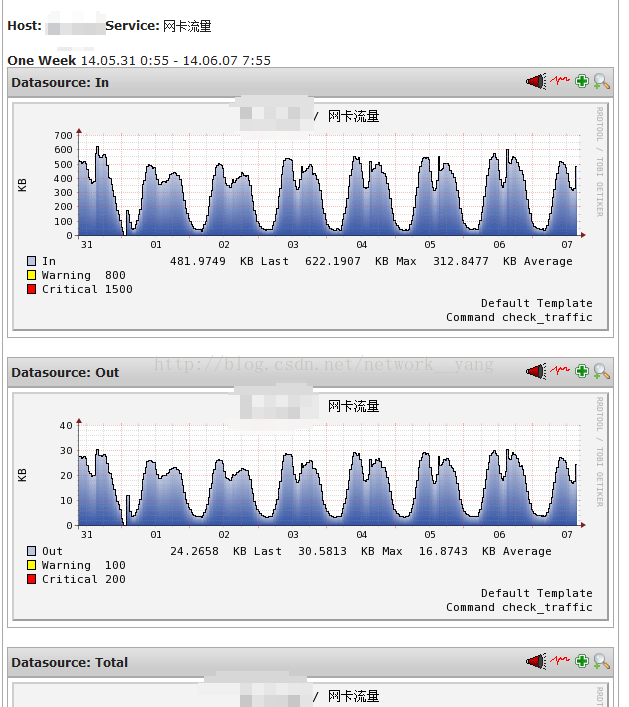This screenshot has width=629, height=707.
Task: Click 'Default Template' in the Out graph
Action: (537, 593)
